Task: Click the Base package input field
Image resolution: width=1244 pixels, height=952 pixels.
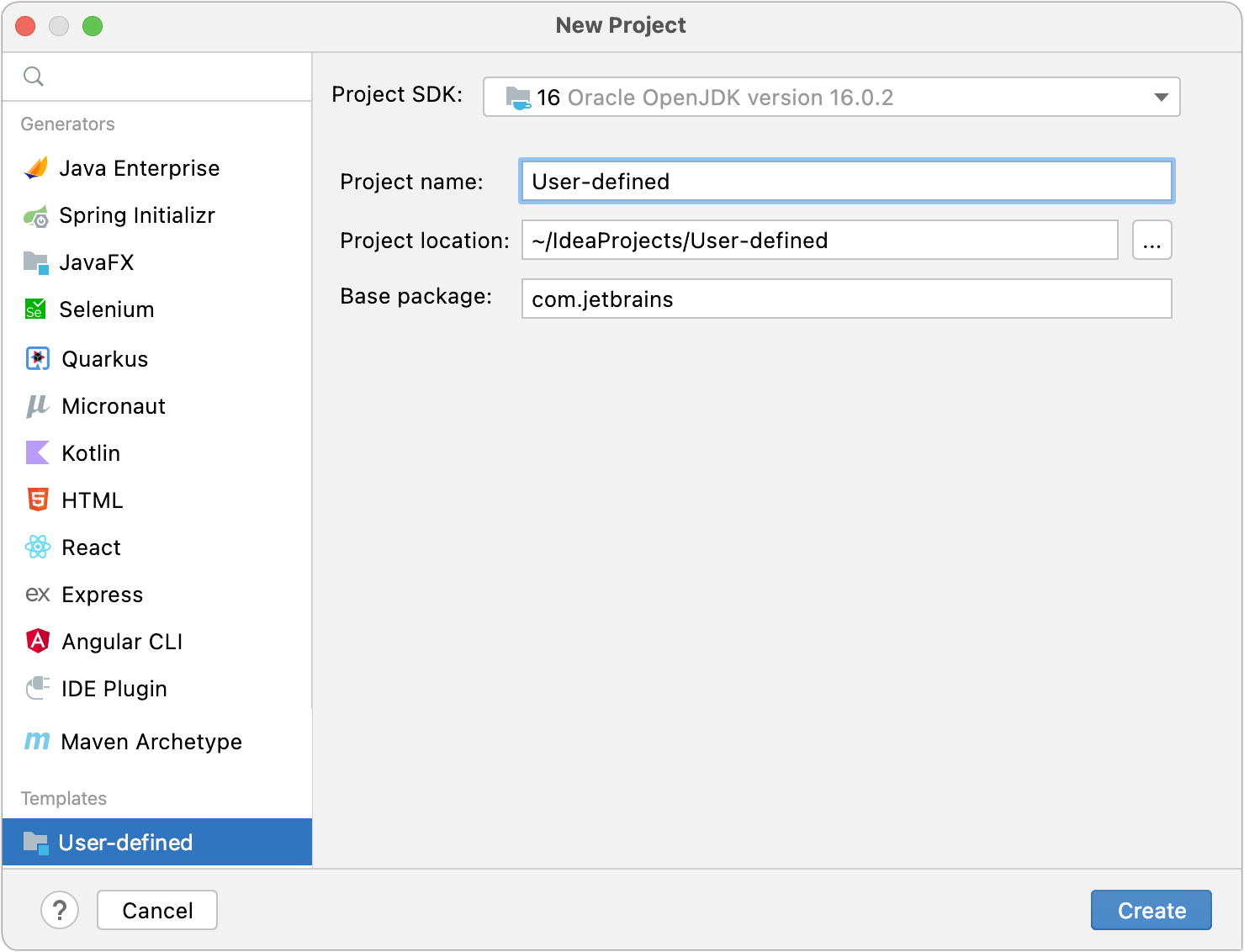Action: pyautogui.click(x=846, y=299)
